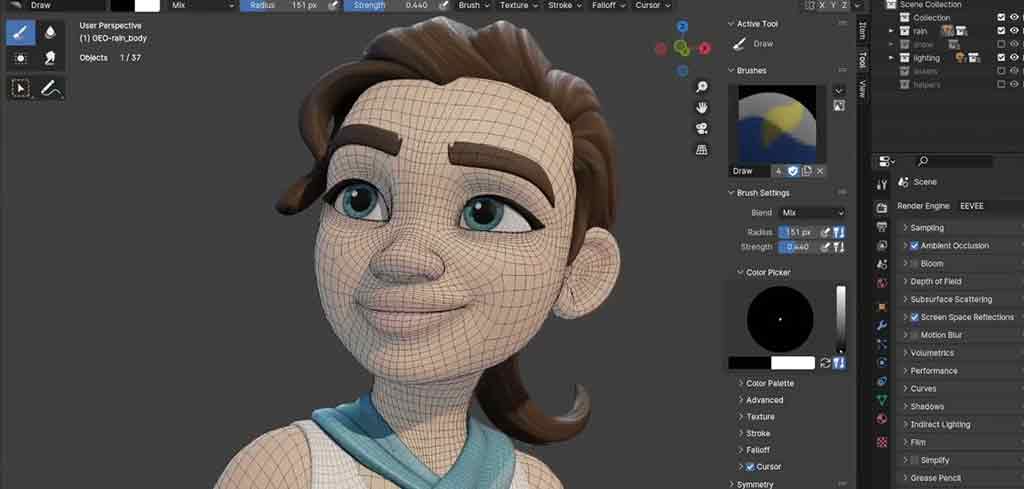The width and height of the screenshot is (1024, 489).
Task: Toggle camera view gizmo icon
Action: pos(702,128)
